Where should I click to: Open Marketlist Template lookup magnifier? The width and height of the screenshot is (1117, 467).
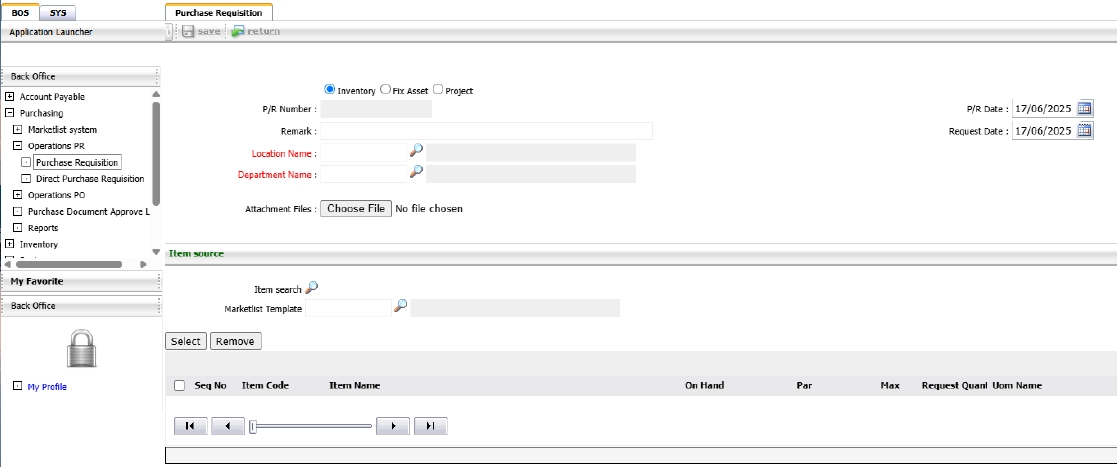coord(401,306)
